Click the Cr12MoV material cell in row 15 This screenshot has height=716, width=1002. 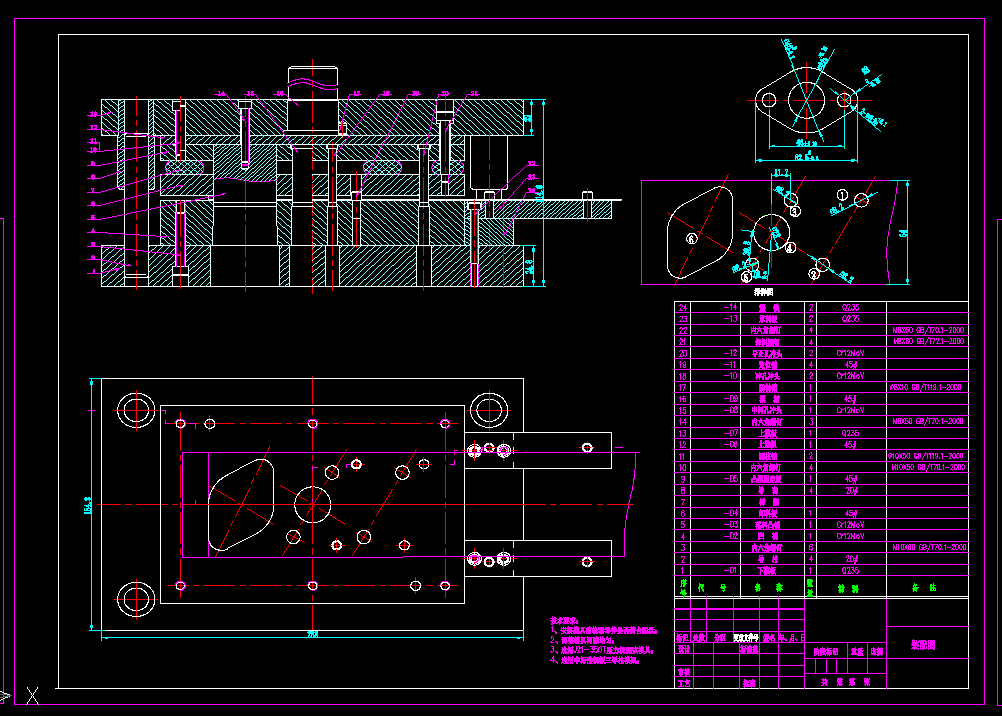pyautogui.click(x=850, y=410)
